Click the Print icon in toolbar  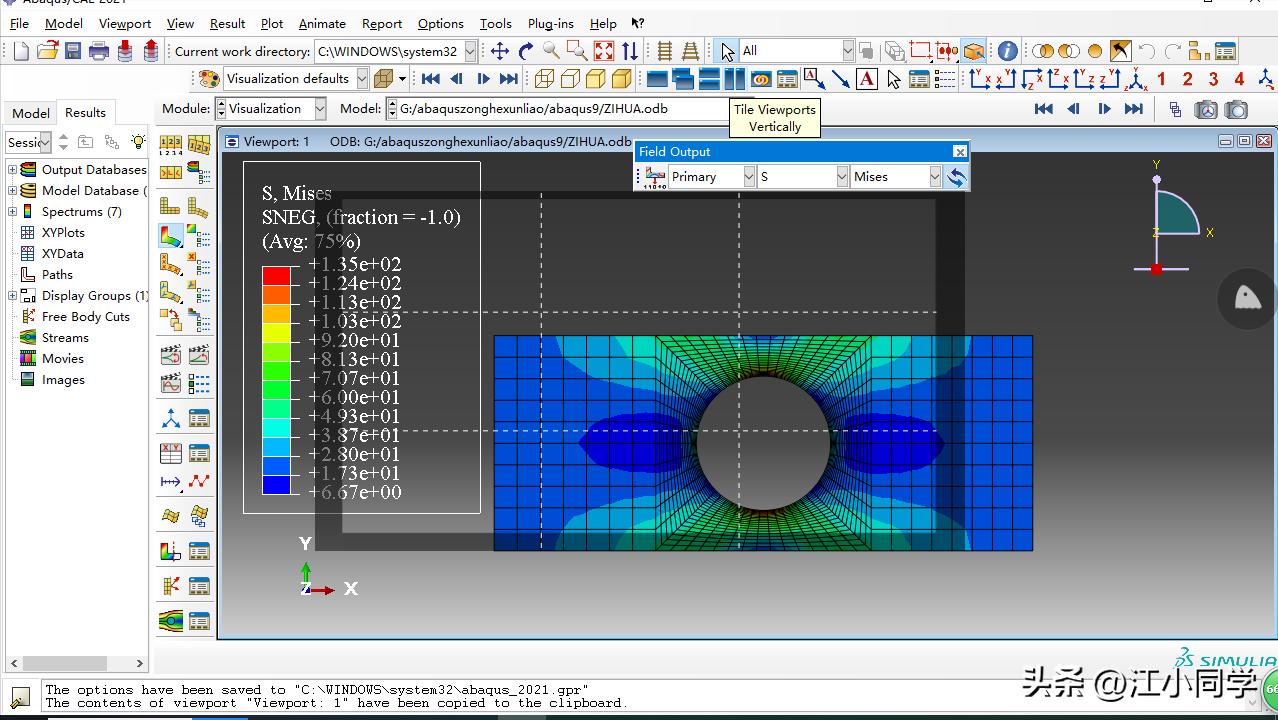tap(99, 51)
